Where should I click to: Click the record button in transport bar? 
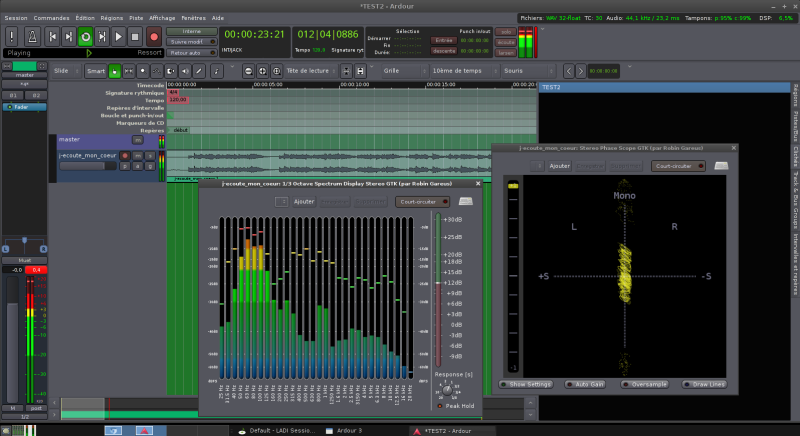(x=153, y=37)
